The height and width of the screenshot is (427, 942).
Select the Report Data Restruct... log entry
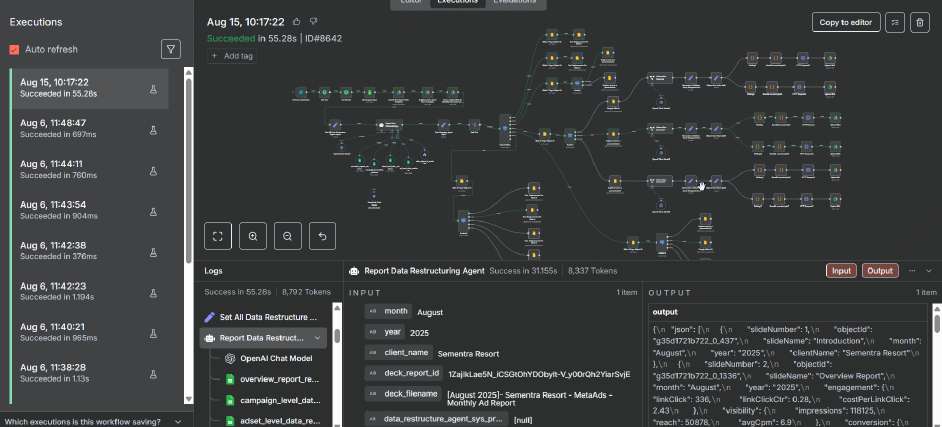[263, 338]
